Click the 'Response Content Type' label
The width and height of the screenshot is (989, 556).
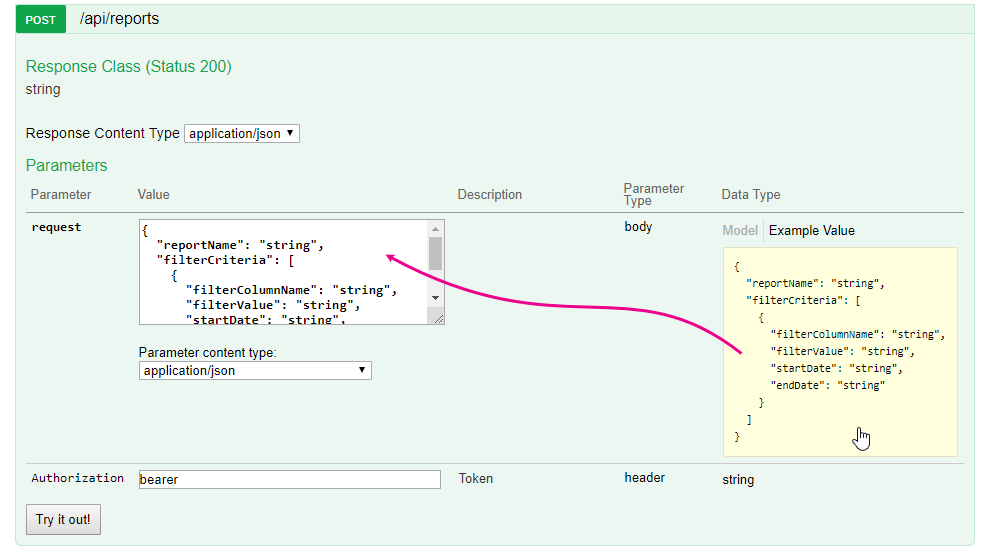click(x=103, y=134)
